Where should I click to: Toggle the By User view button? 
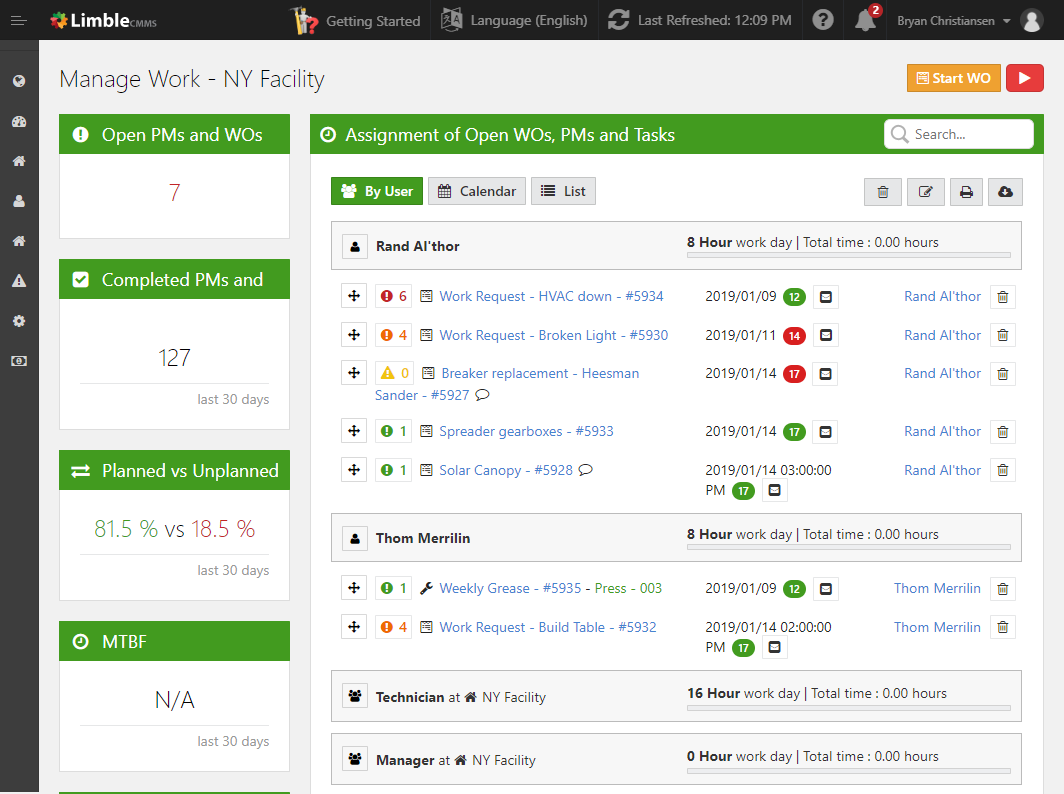pyautogui.click(x=377, y=191)
